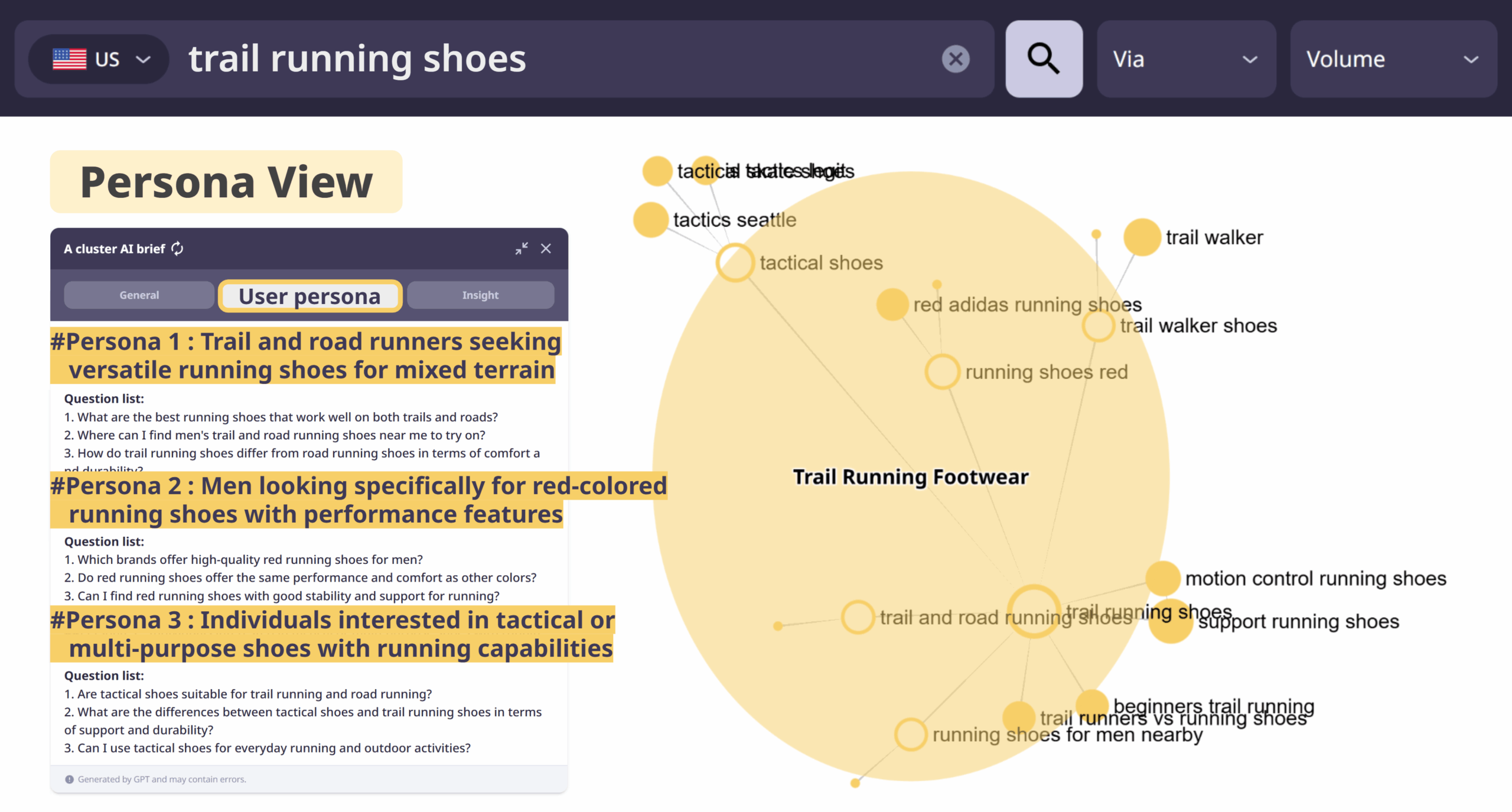Close the cluster AI brief panel

pyautogui.click(x=546, y=249)
